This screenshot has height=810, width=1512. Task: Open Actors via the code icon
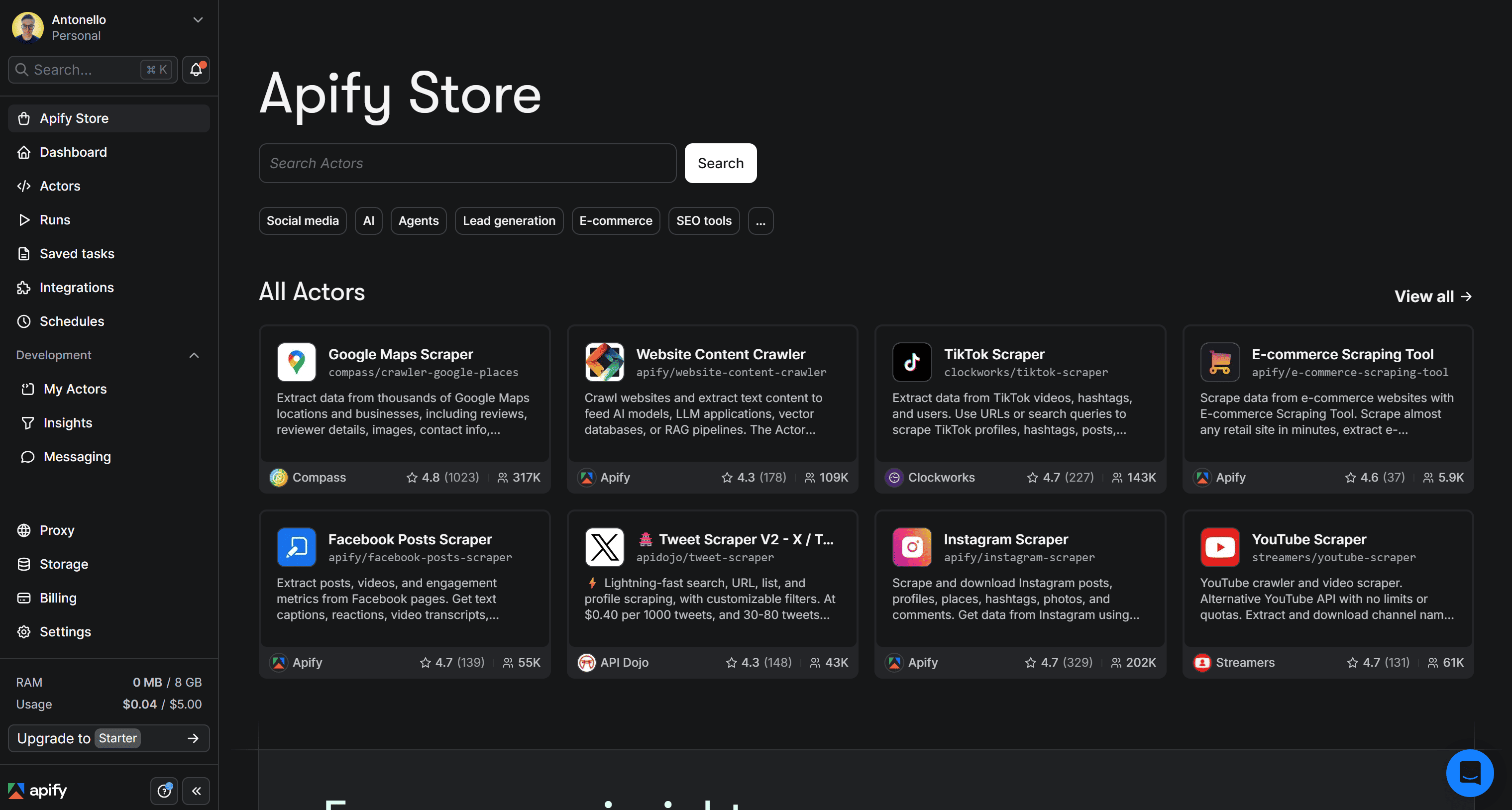pyautogui.click(x=24, y=186)
